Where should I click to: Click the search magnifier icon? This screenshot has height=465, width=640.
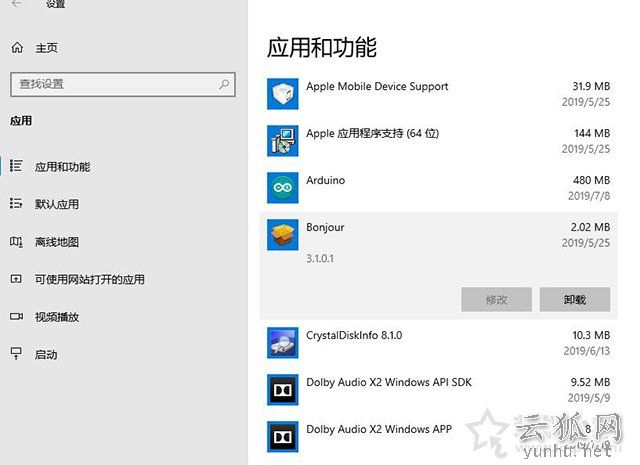224,84
